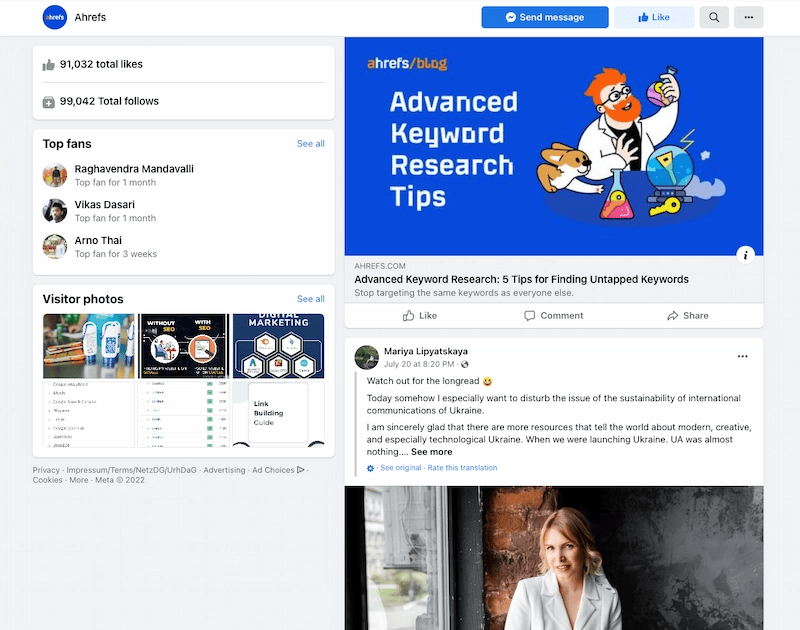Open the Without SEO With SEO photo
This screenshot has height=630, width=800.
[x=184, y=346]
